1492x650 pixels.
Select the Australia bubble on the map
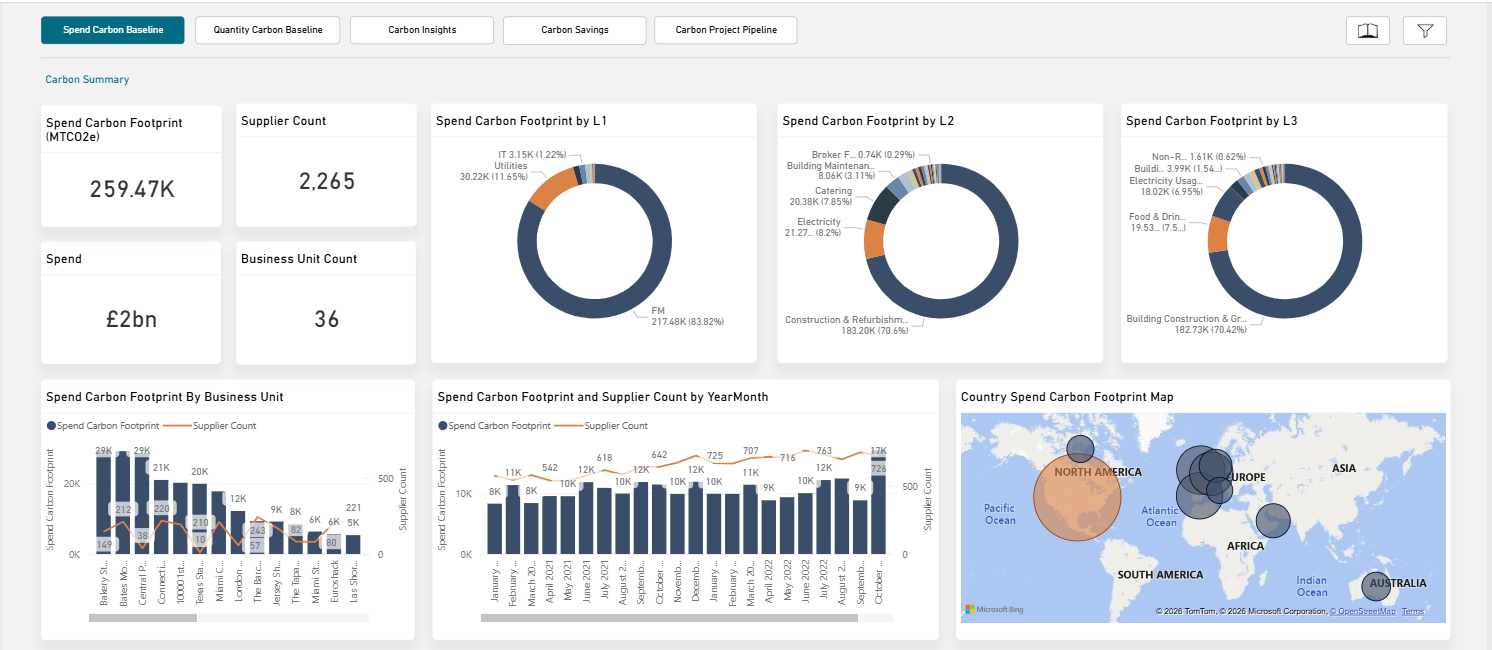coord(1377,587)
